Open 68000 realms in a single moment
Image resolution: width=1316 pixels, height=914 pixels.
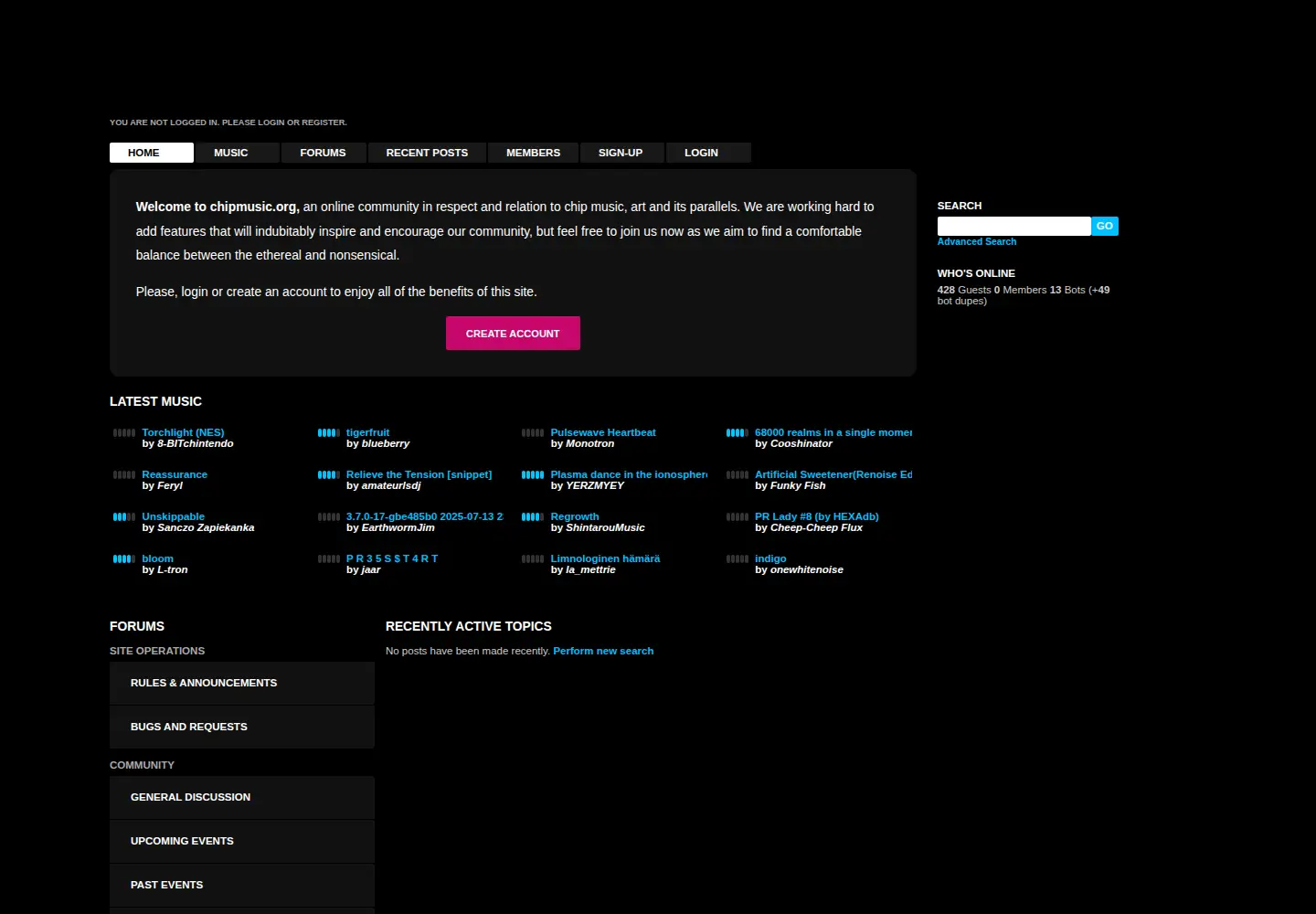click(x=833, y=433)
